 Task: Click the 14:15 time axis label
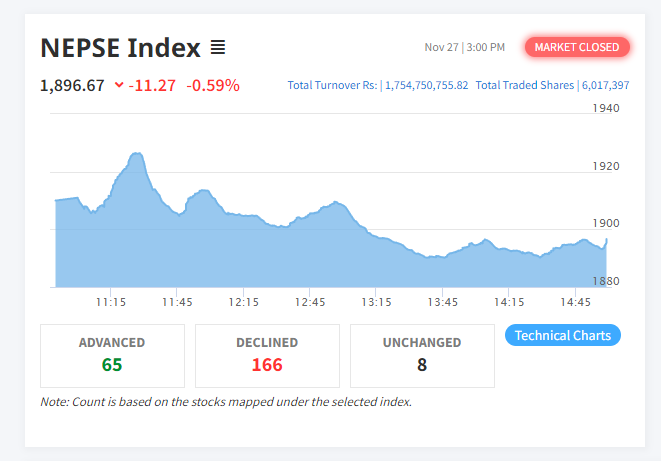(509, 302)
